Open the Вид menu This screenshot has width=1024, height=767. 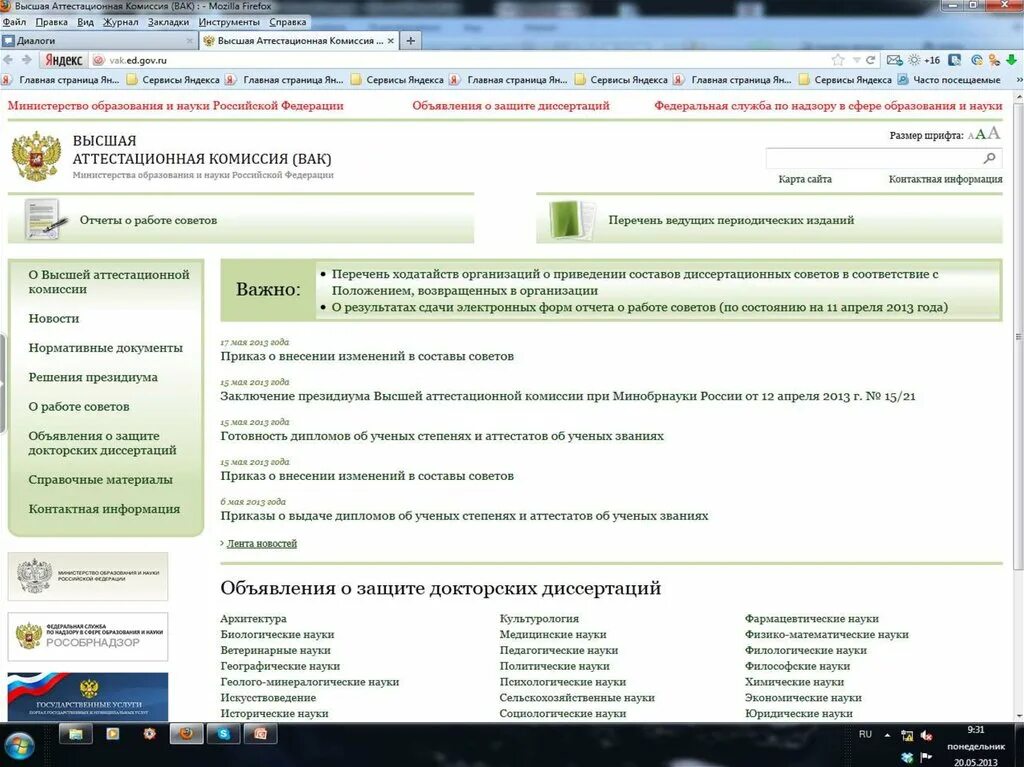click(x=86, y=22)
